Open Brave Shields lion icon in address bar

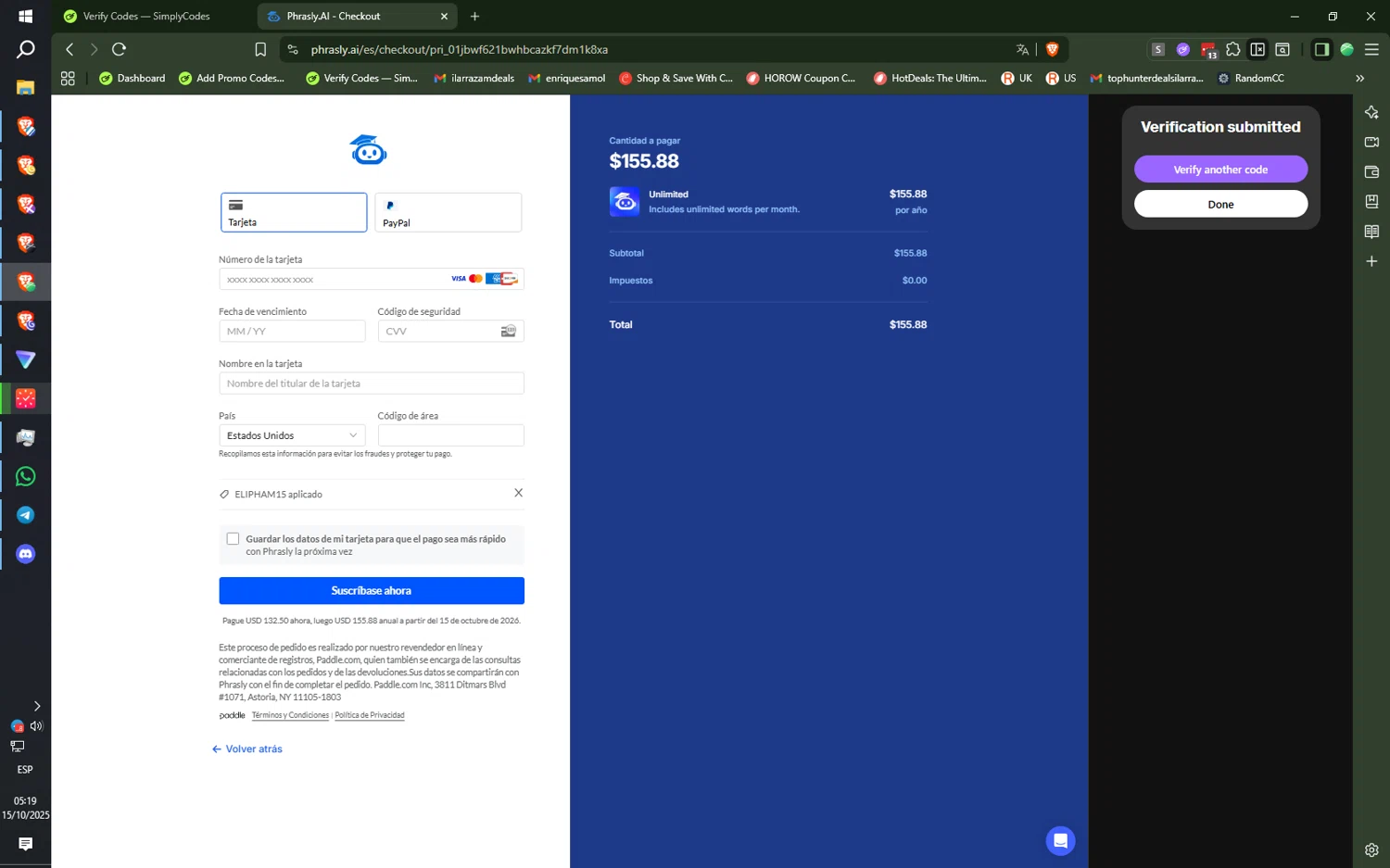(1052, 49)
